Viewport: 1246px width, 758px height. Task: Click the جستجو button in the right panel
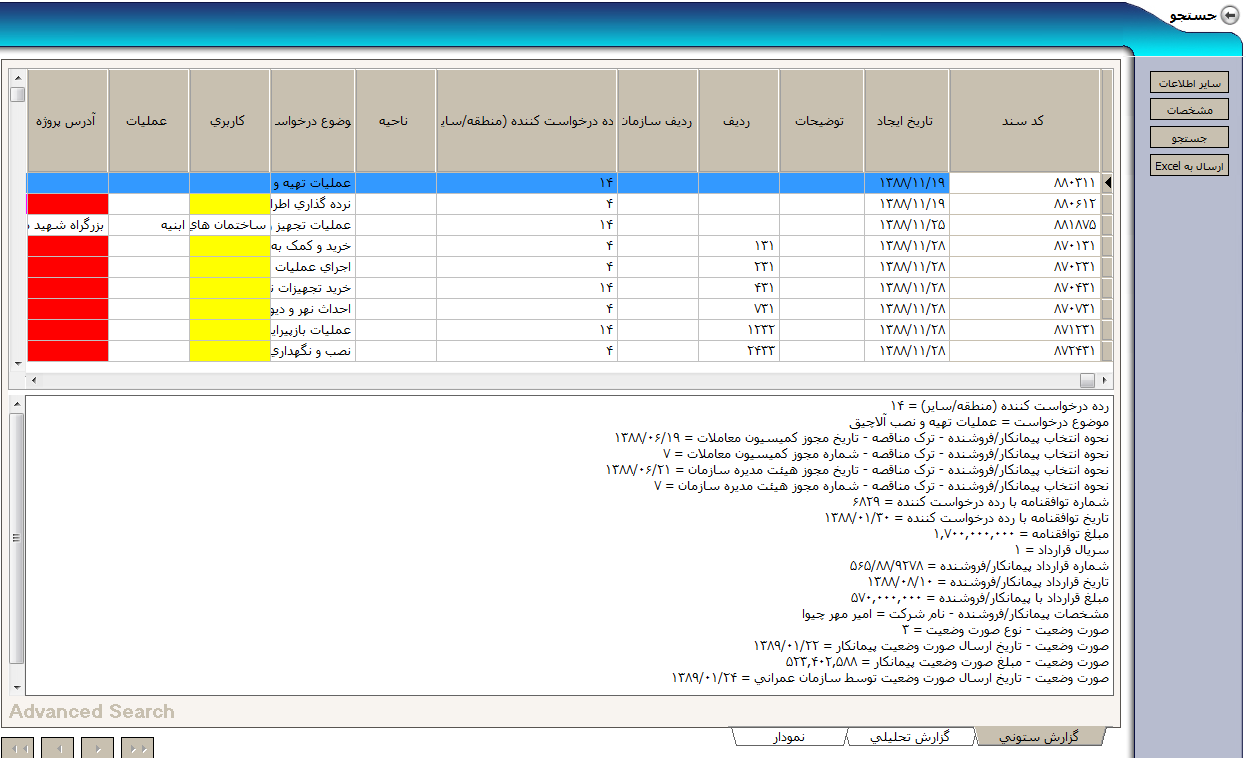1189,138
